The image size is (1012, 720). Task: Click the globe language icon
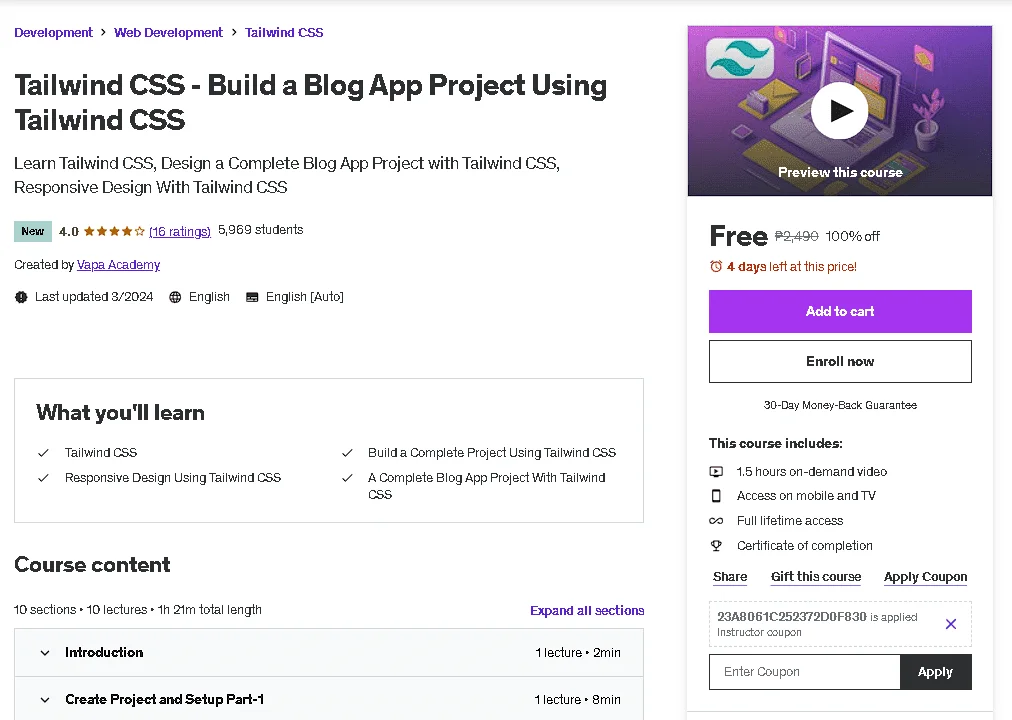(175, 297)
